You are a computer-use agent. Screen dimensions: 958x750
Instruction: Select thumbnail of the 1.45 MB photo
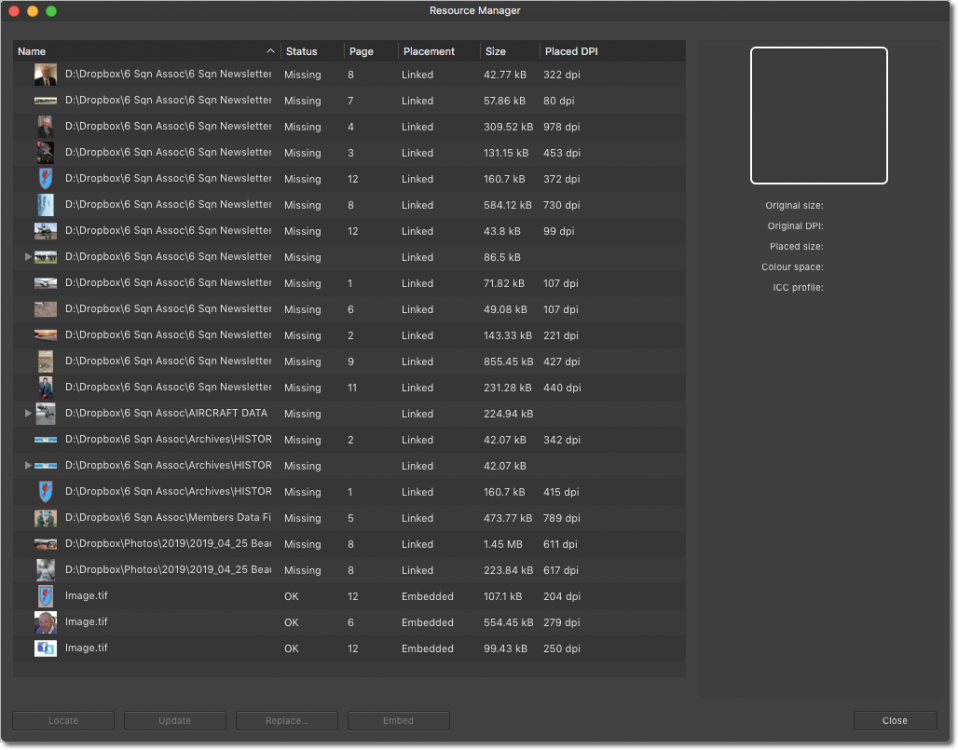(x=45, y=544)
